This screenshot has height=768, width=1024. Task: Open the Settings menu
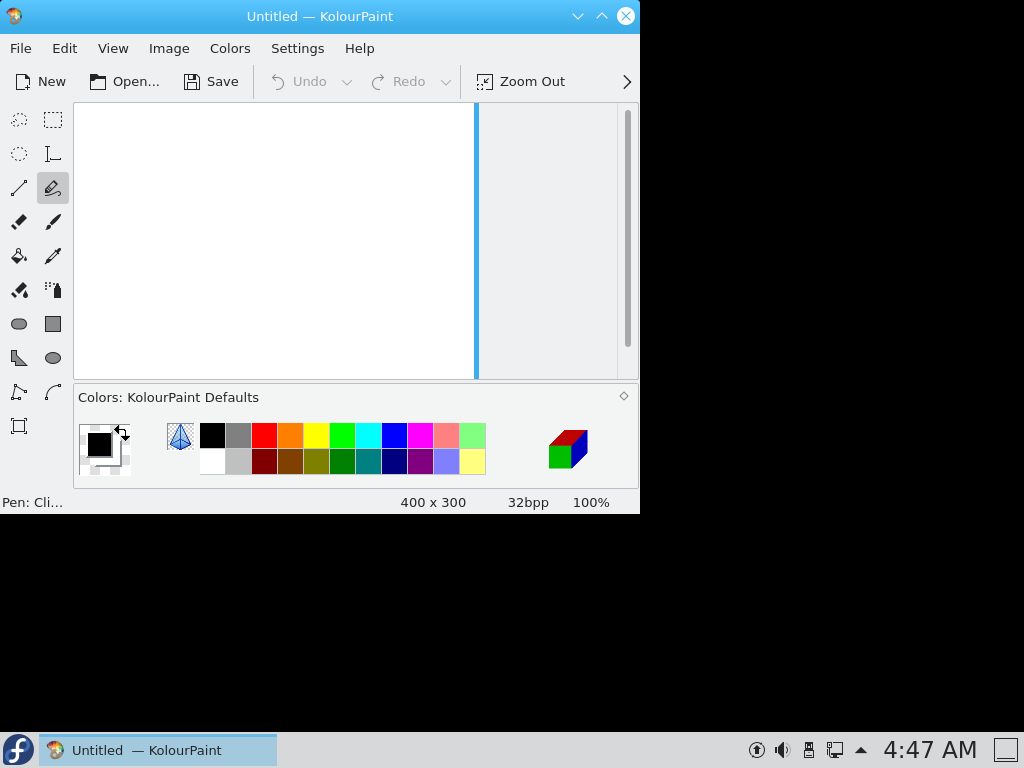298,48
